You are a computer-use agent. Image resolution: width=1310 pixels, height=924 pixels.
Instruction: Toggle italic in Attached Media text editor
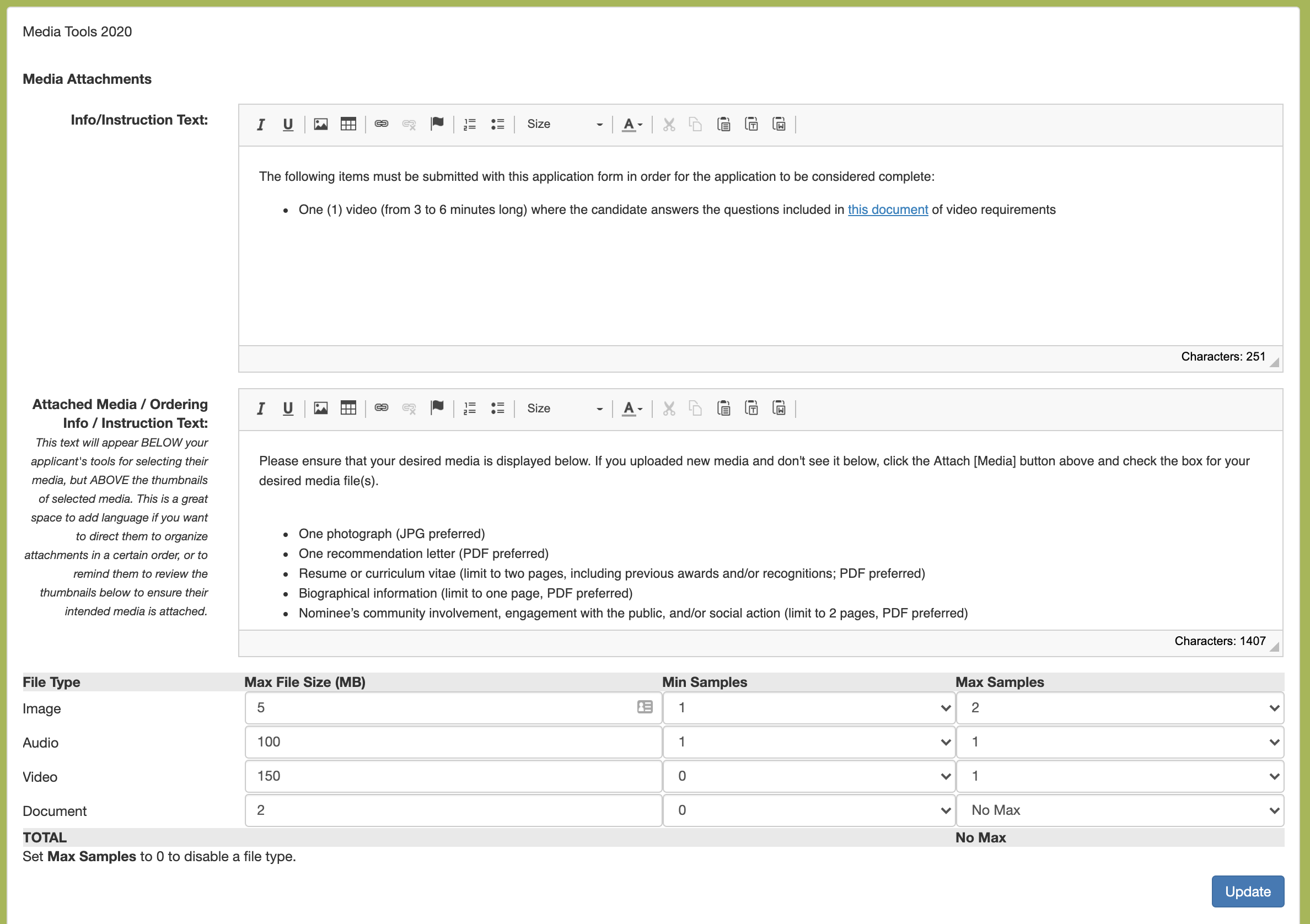pos(261,409)
